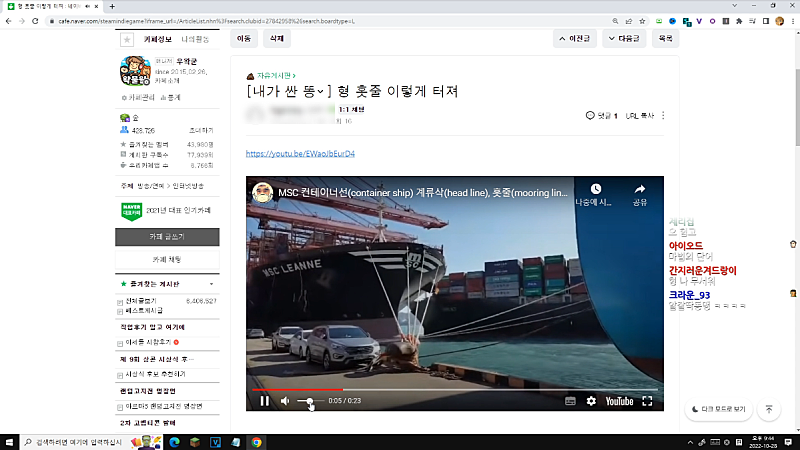This screenshot has width=800, height=450.
Task: Enter fullscreen in the video player
Action: coord(647,401)
